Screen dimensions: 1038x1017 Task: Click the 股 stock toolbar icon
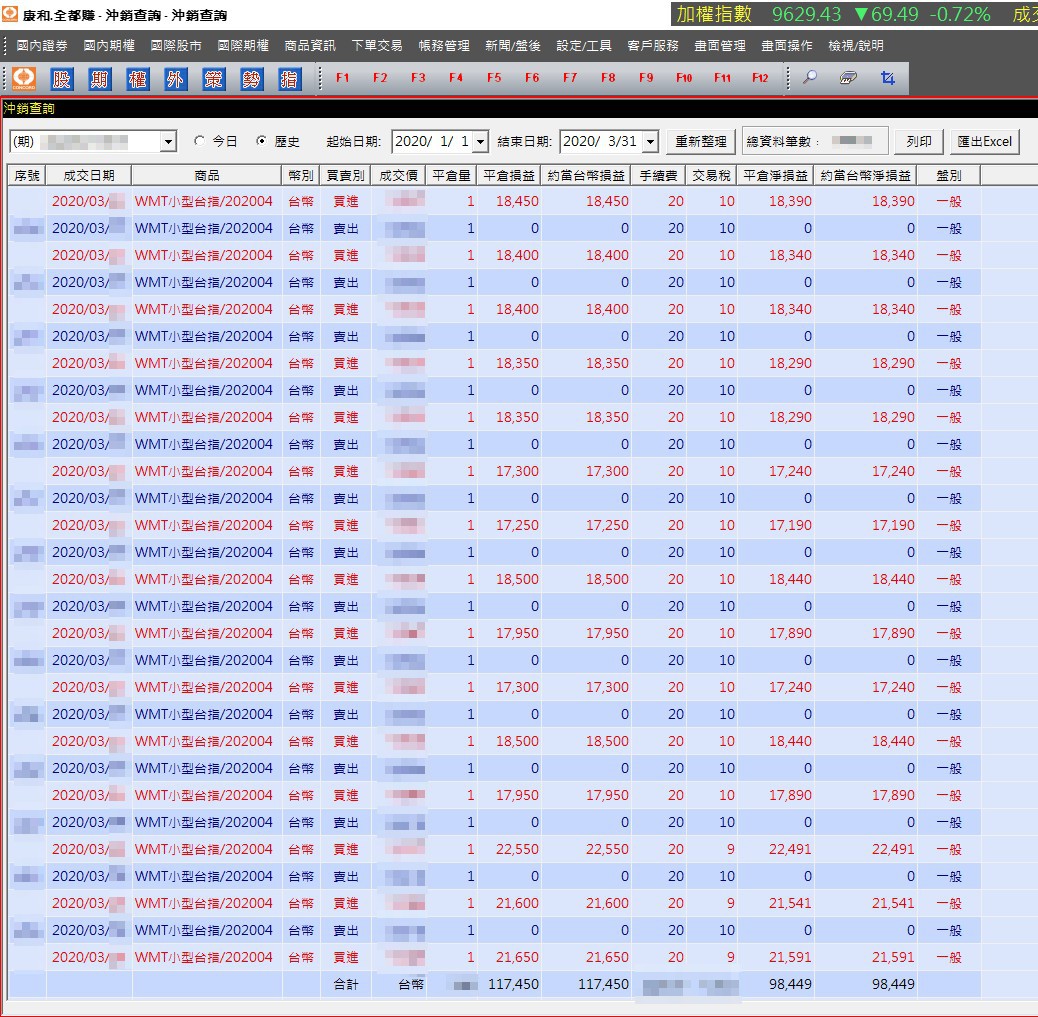pos(61,79)
